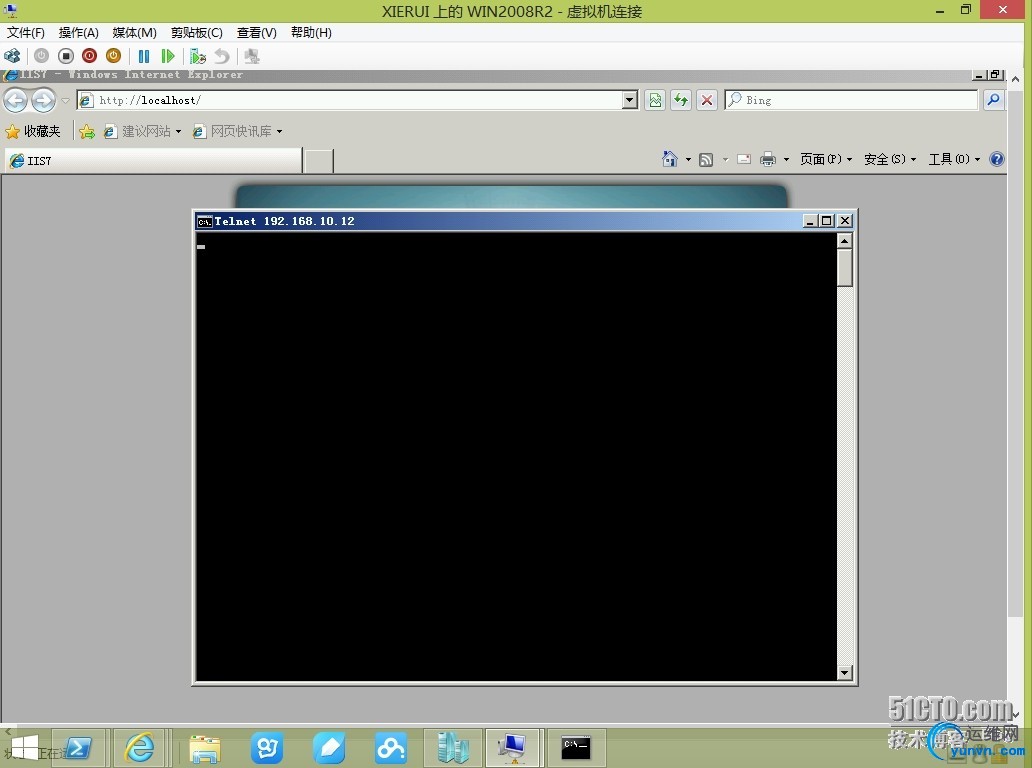Open the 文件(F) menu

26,32
